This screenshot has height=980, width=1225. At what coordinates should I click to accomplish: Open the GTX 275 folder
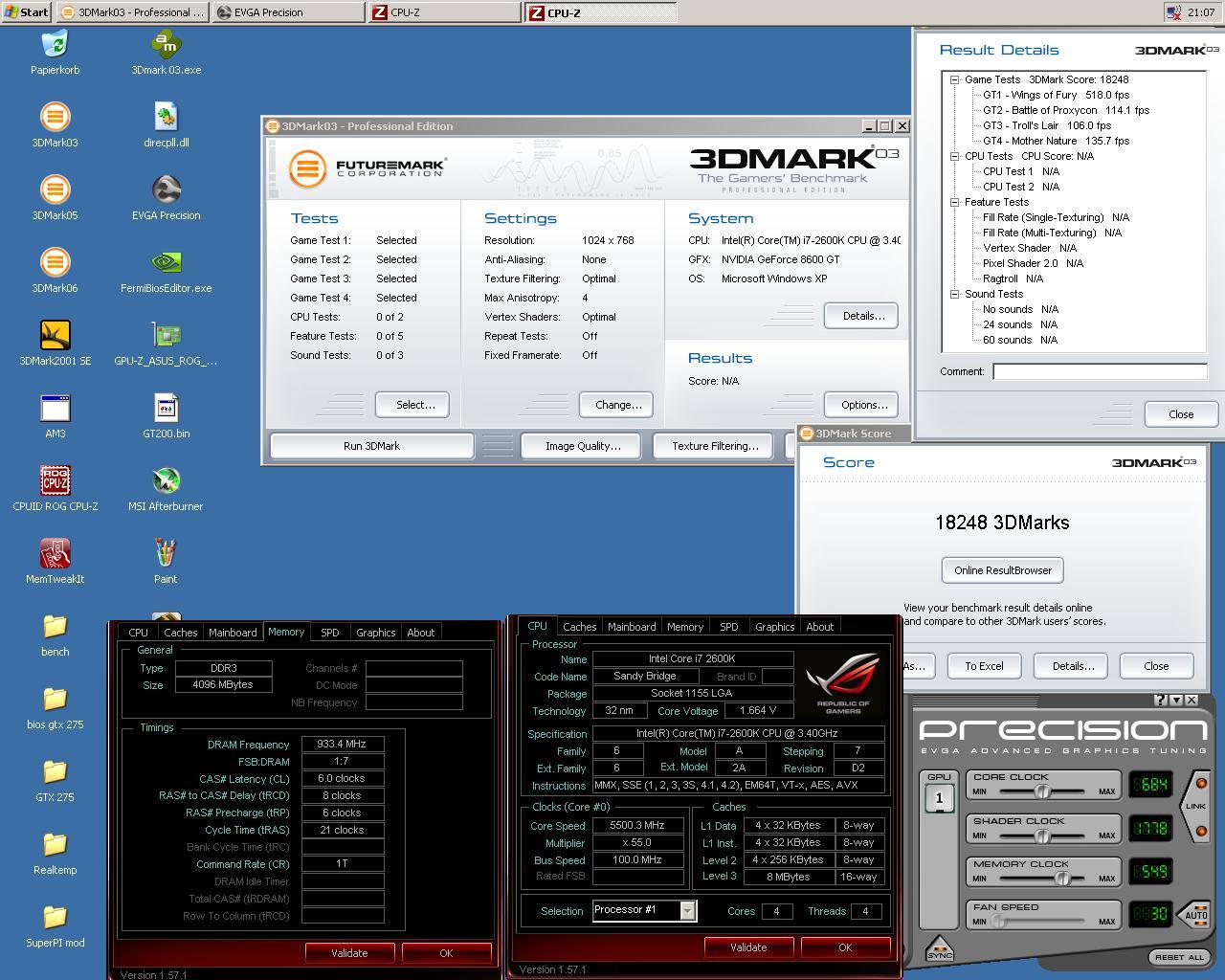[55, 780]
